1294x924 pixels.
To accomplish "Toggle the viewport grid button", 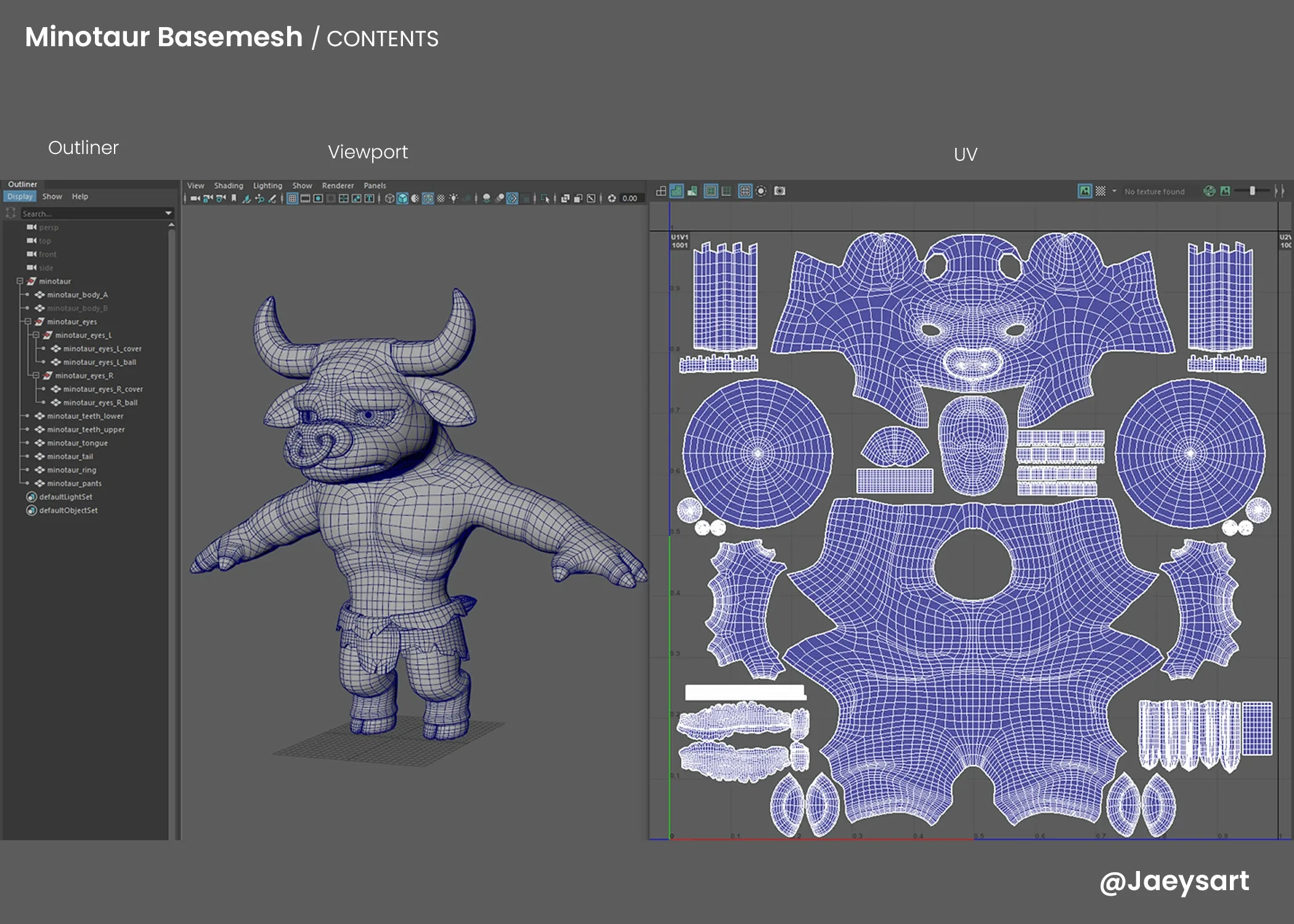I will point(293,198).
